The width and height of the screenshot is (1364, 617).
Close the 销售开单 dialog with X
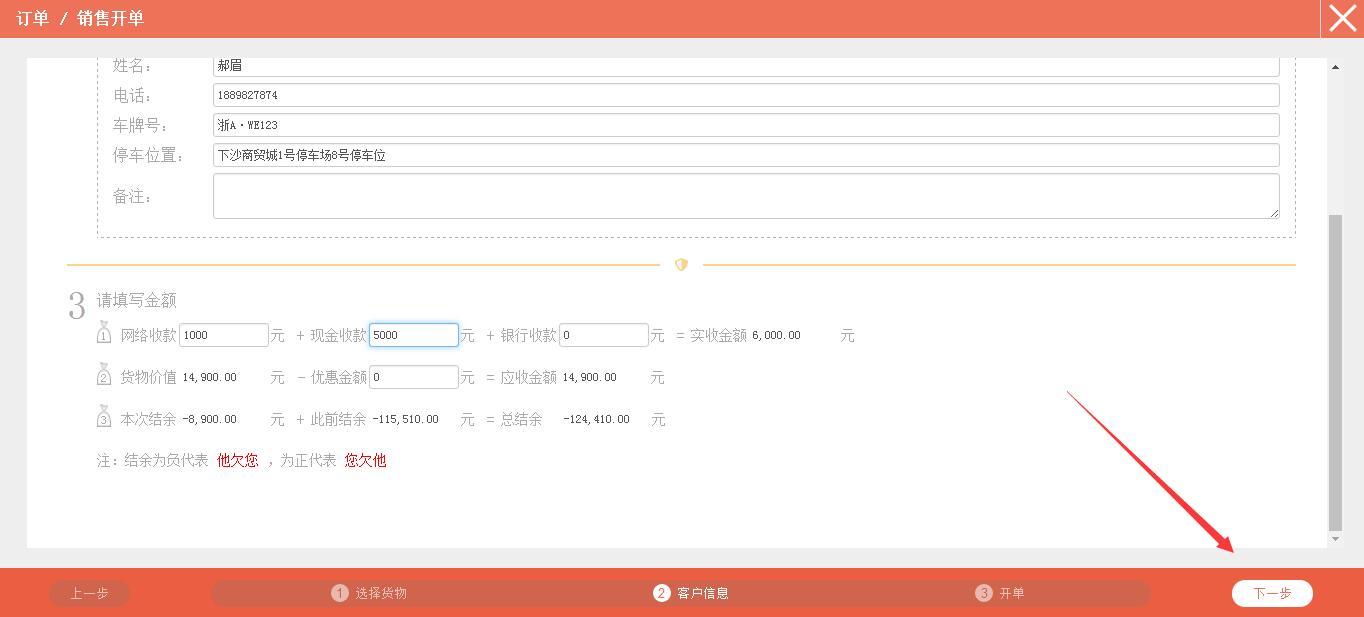point(1342,19)
